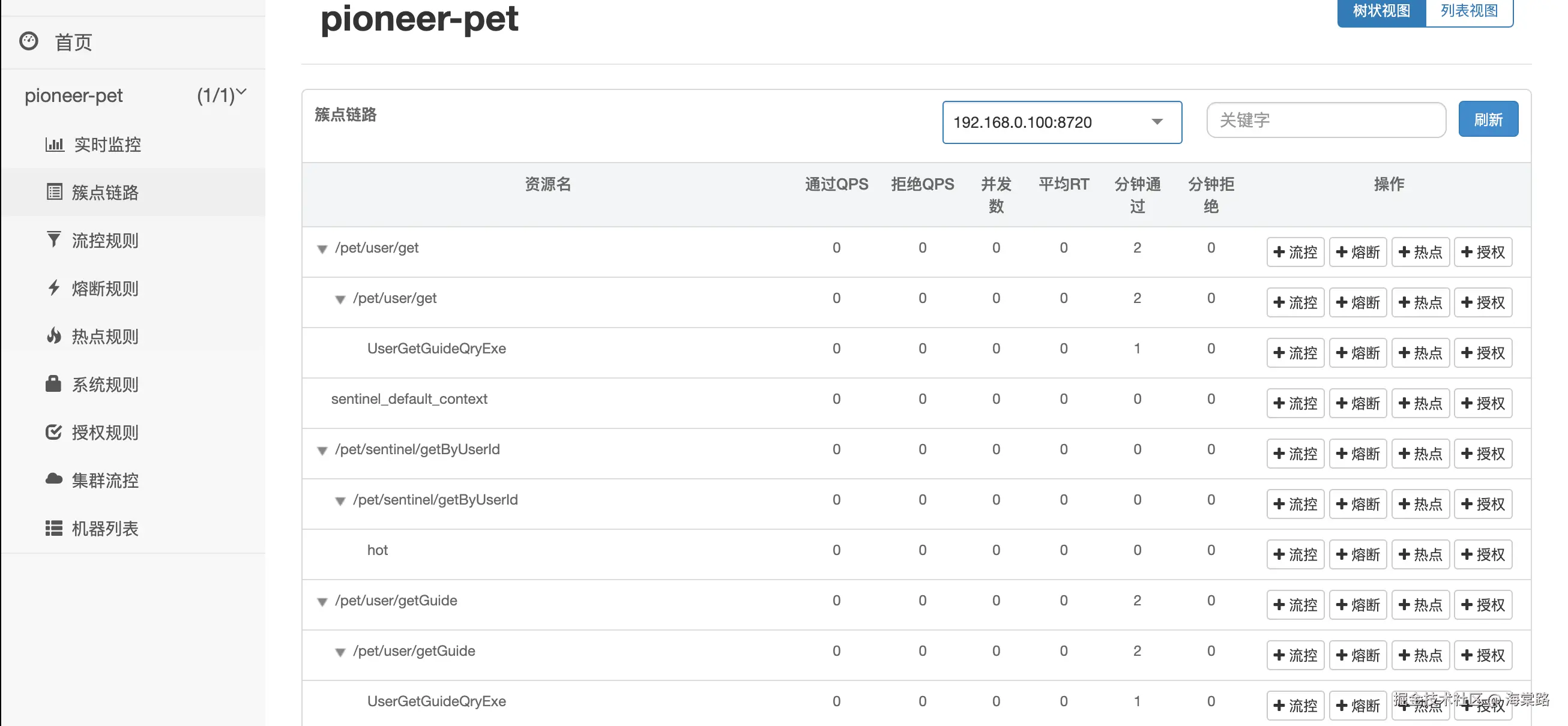
Task: Switch to 树状视图 view
Action: pyautogui.click(x=1381, y=11)
